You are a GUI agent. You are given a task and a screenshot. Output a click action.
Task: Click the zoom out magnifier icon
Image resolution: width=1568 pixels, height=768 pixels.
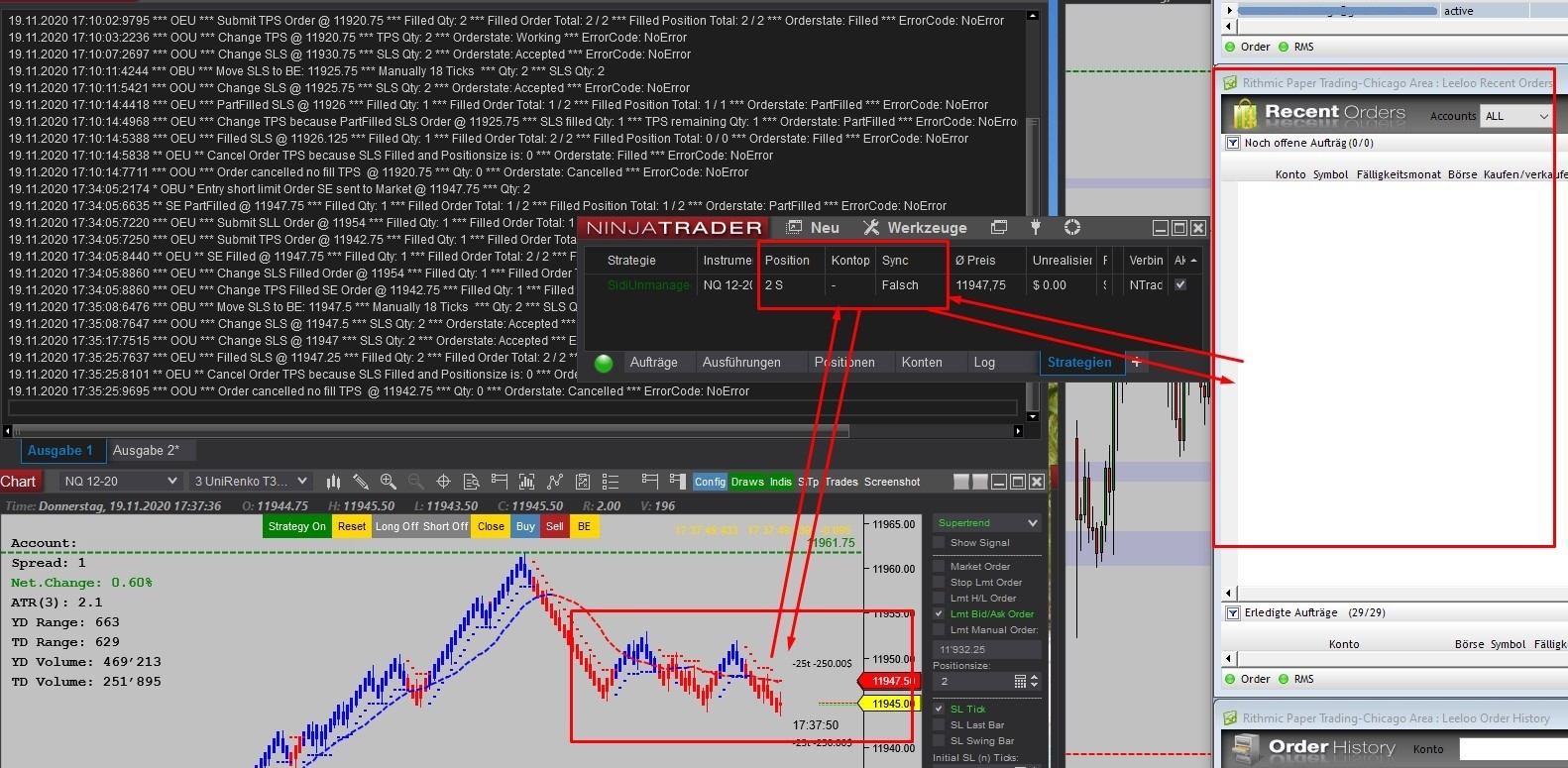point(416,482)
